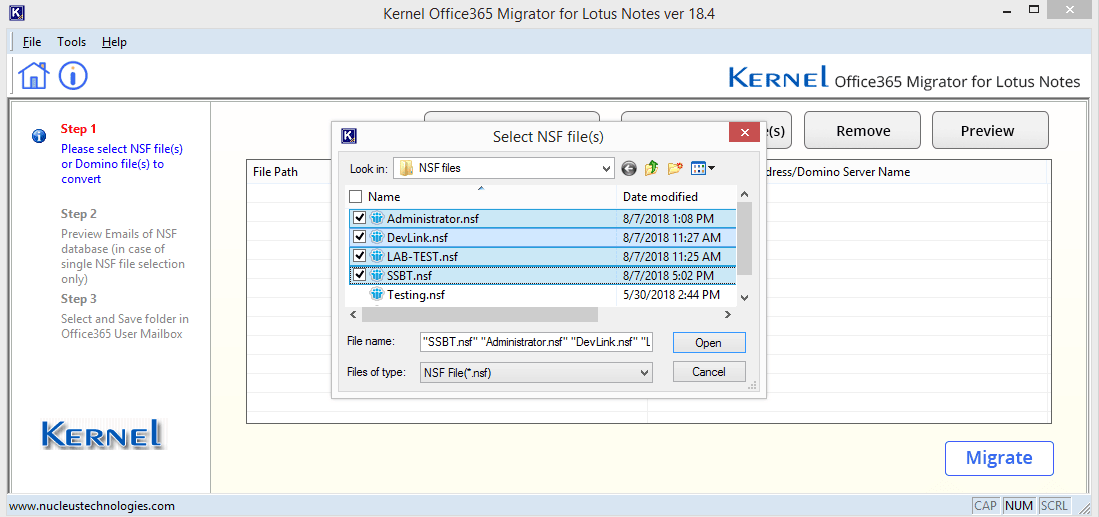Click the DevLink.nsf file name
The width and height of the screenshot is (1099, 517).
(417, 237)
